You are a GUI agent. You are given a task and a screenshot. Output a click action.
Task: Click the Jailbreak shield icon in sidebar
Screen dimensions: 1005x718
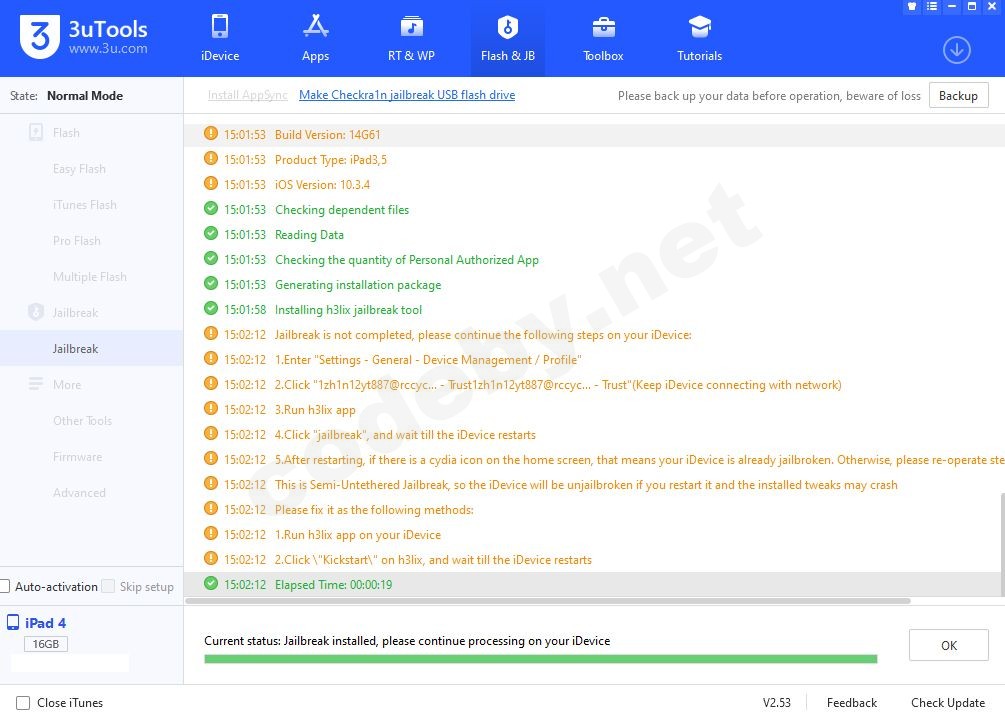pyautogui.click(x=36, y=312)
